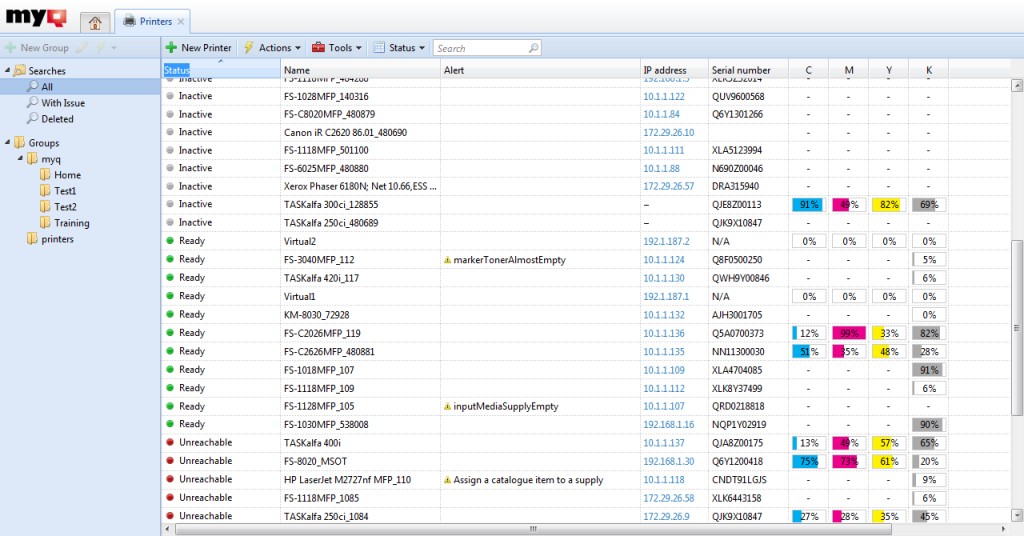The height and width of the screenshot is (536, 1024).
Task: Click black 91% bar for FS-1018MFP_107
Action: click(x=929, y=370)
